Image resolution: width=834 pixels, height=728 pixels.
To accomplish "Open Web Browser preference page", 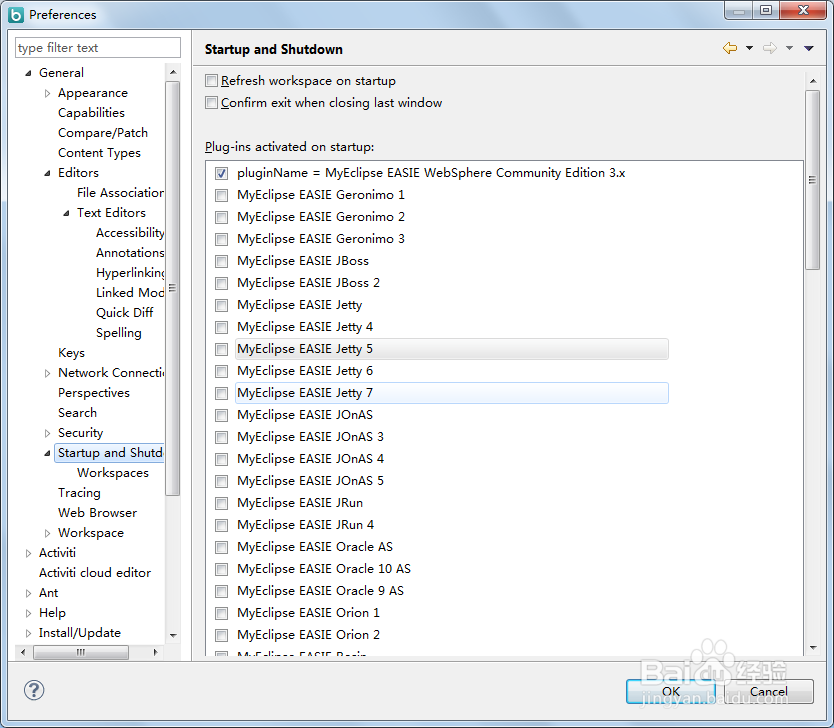I will (x=97, y=513).
